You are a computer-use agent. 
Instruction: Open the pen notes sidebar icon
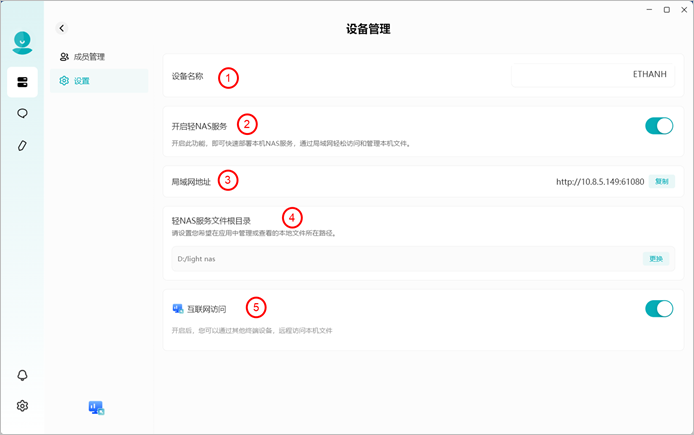tap(22, 146)
